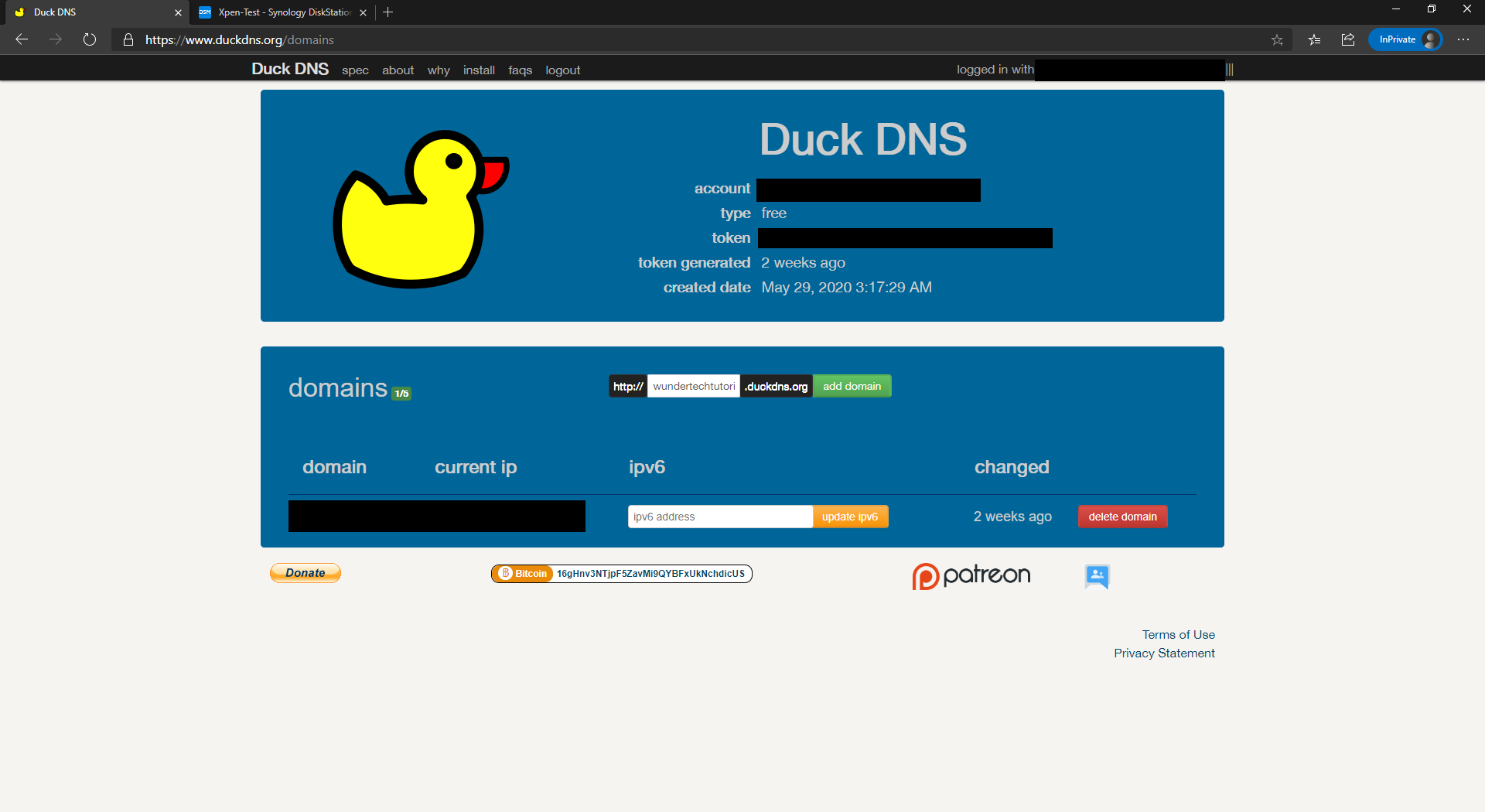Open a new browser tab

(388, 12)
